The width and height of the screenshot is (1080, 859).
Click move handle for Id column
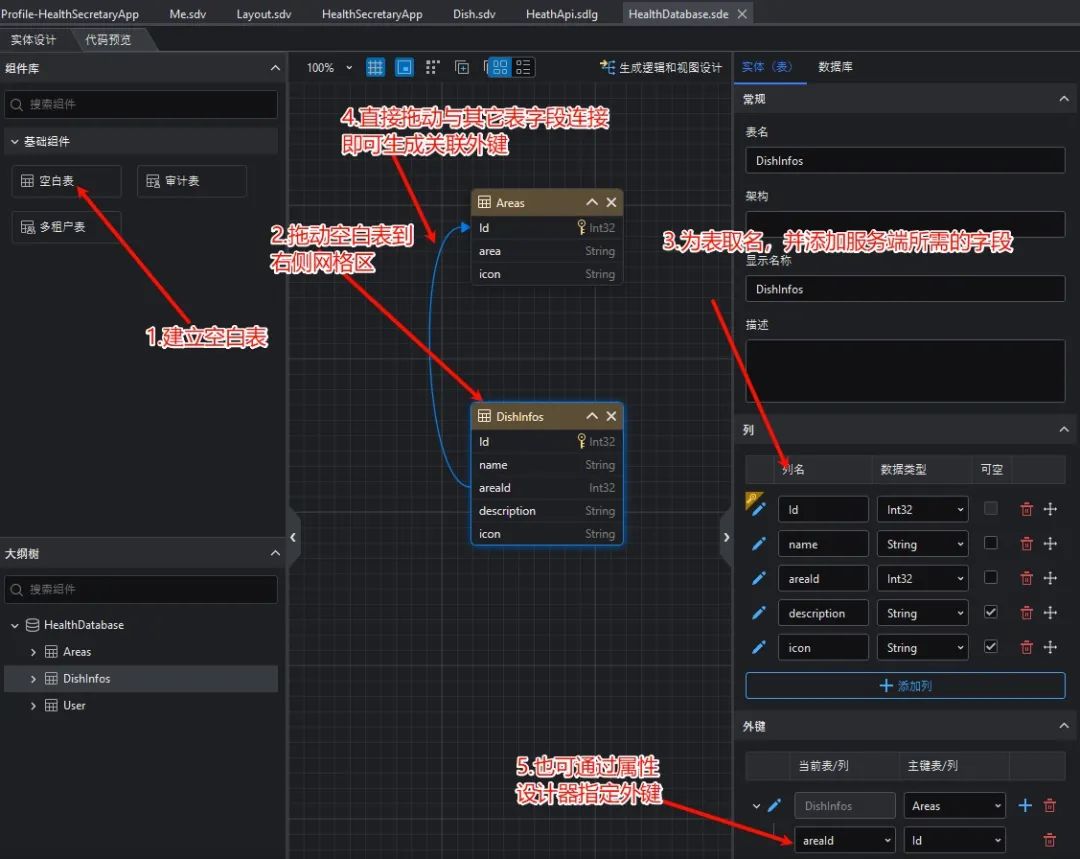1050,509
